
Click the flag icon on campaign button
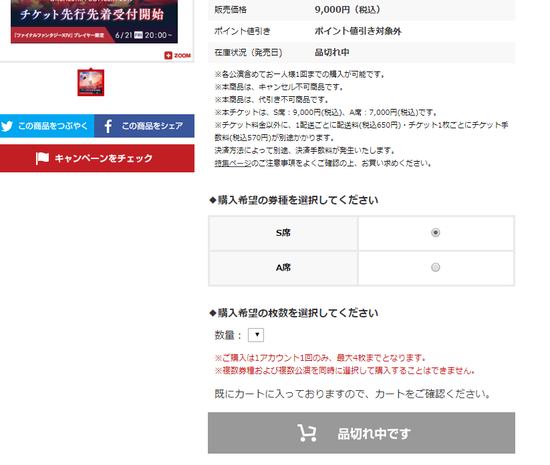42,158
